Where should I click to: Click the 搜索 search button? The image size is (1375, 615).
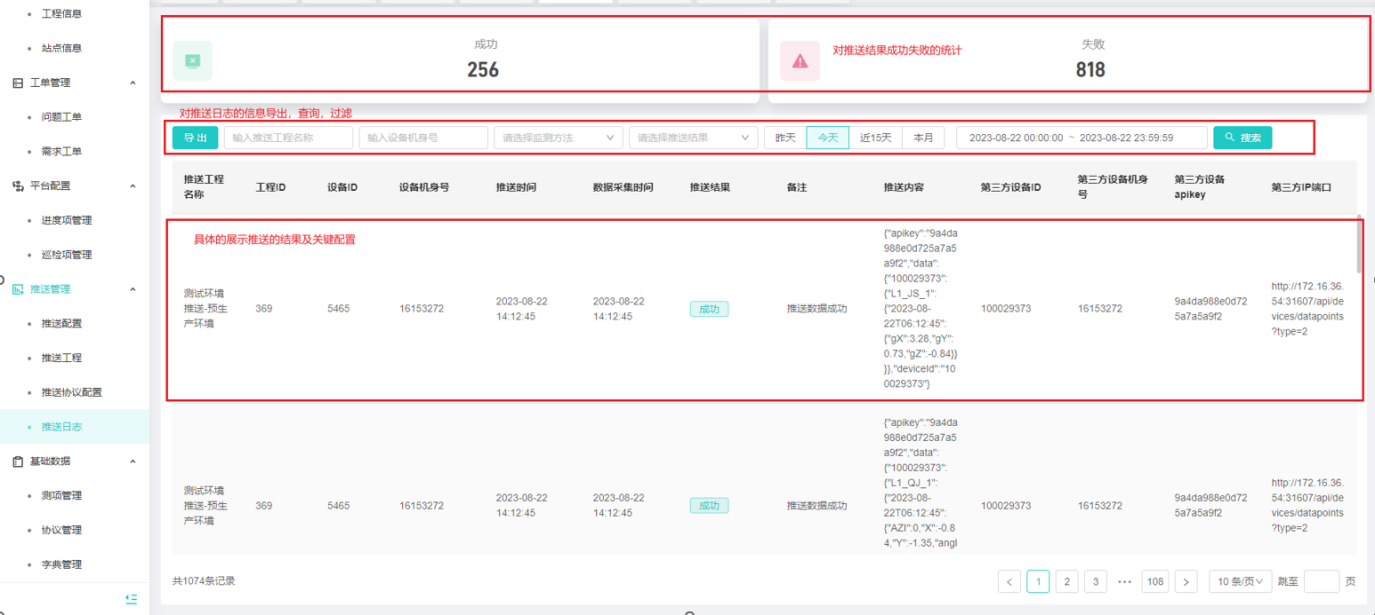tap(1242, 138)
